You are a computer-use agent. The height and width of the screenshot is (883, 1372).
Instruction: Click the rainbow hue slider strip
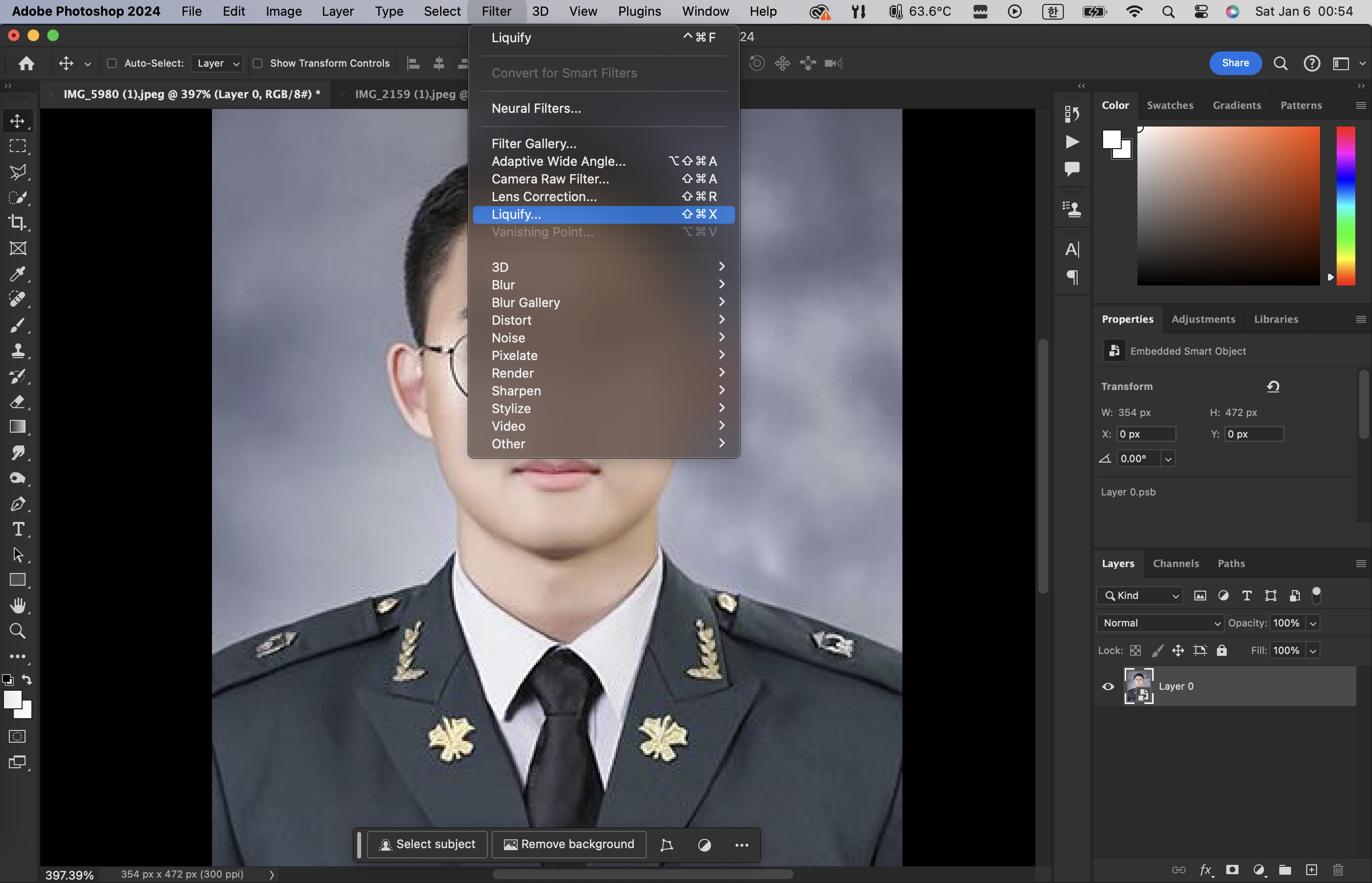point(1346,207)
